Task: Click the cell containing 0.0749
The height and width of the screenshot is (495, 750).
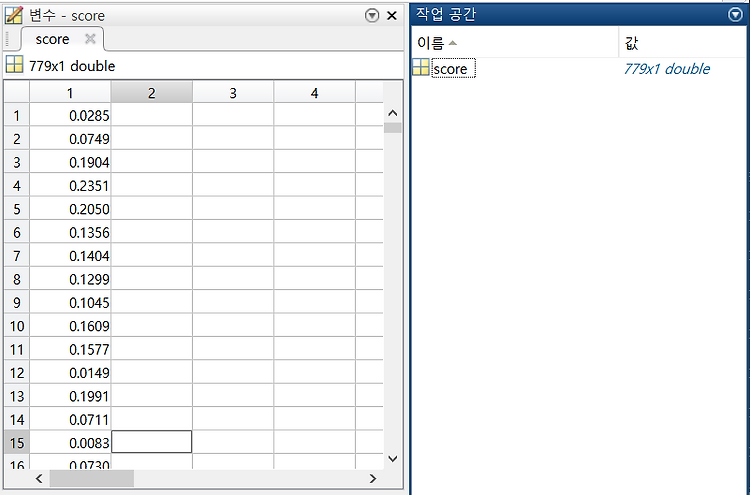Action: (x=70, y=139)
